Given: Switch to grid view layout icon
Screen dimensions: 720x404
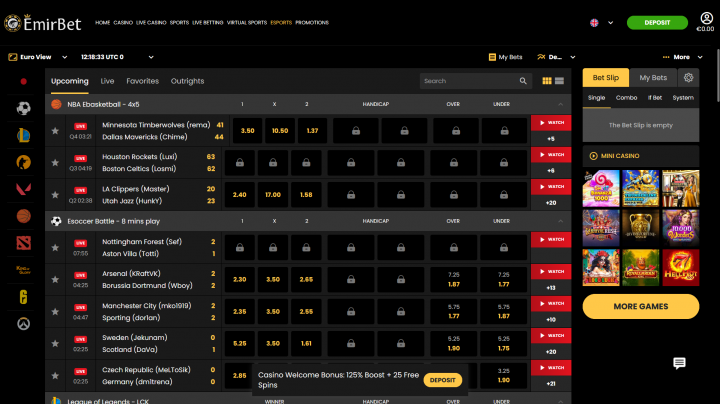Looking at the screenshot, I should (x=546, y=81).
